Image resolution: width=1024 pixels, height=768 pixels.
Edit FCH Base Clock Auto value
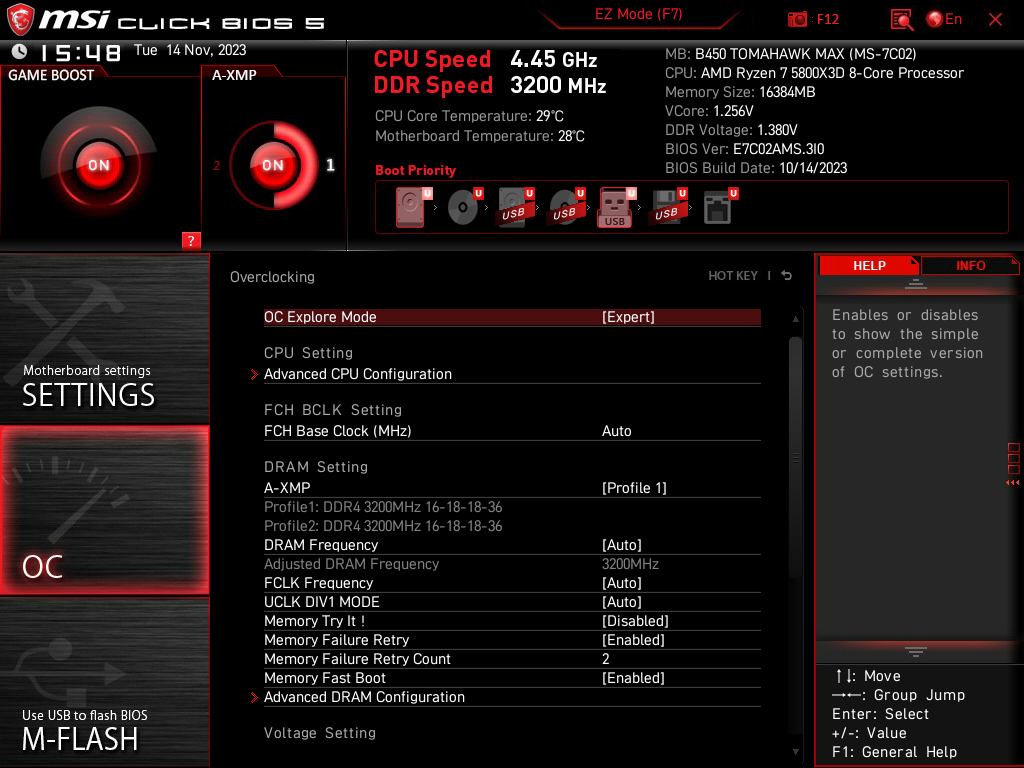[x=616, y=431]
